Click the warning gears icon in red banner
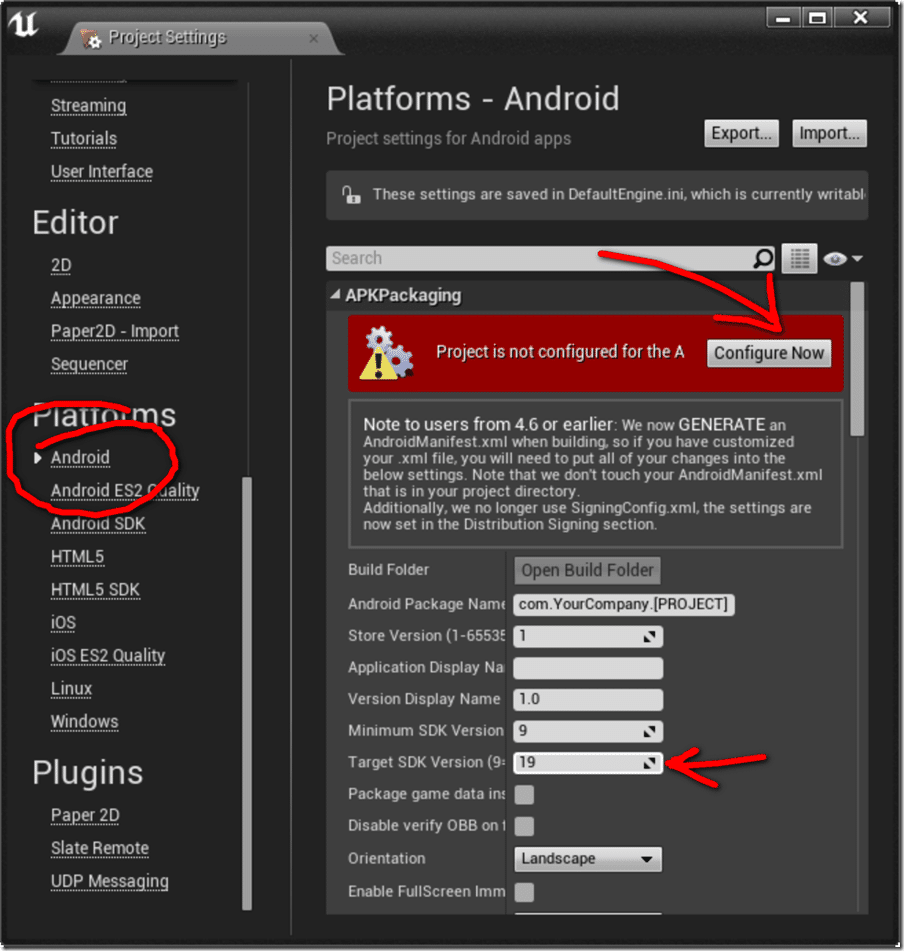This screenshot has width=904, height=951. (387, 353)
